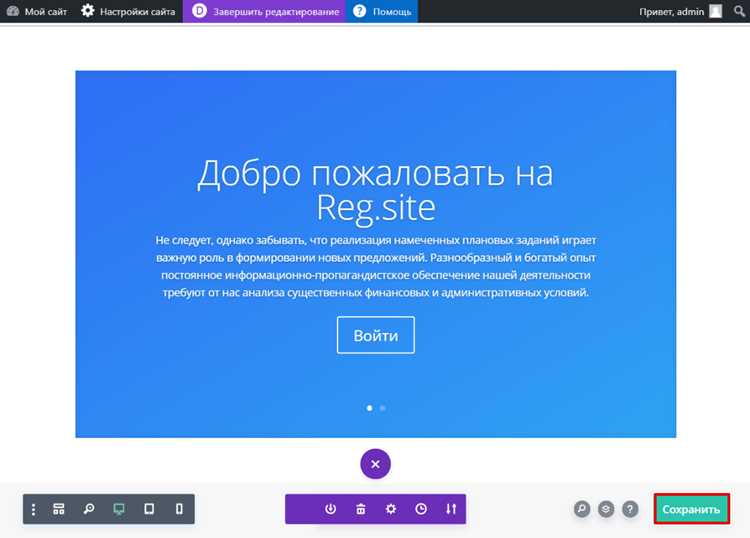Click the admin avatar thumbnail
The width and height of the screenshot is (750, 538).
(716, 11)
